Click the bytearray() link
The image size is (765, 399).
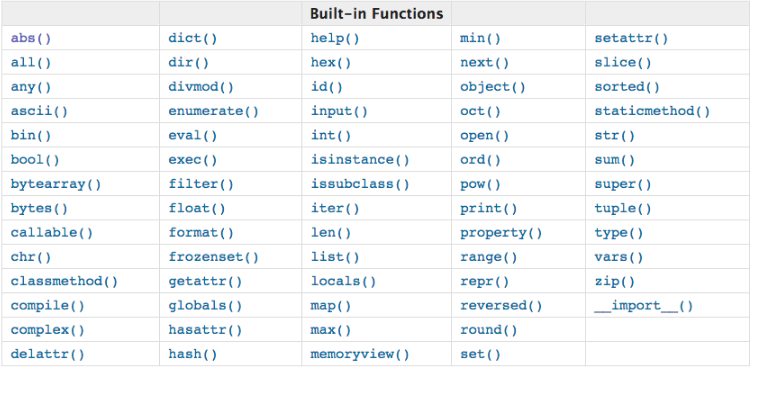(x=56, y=184)
